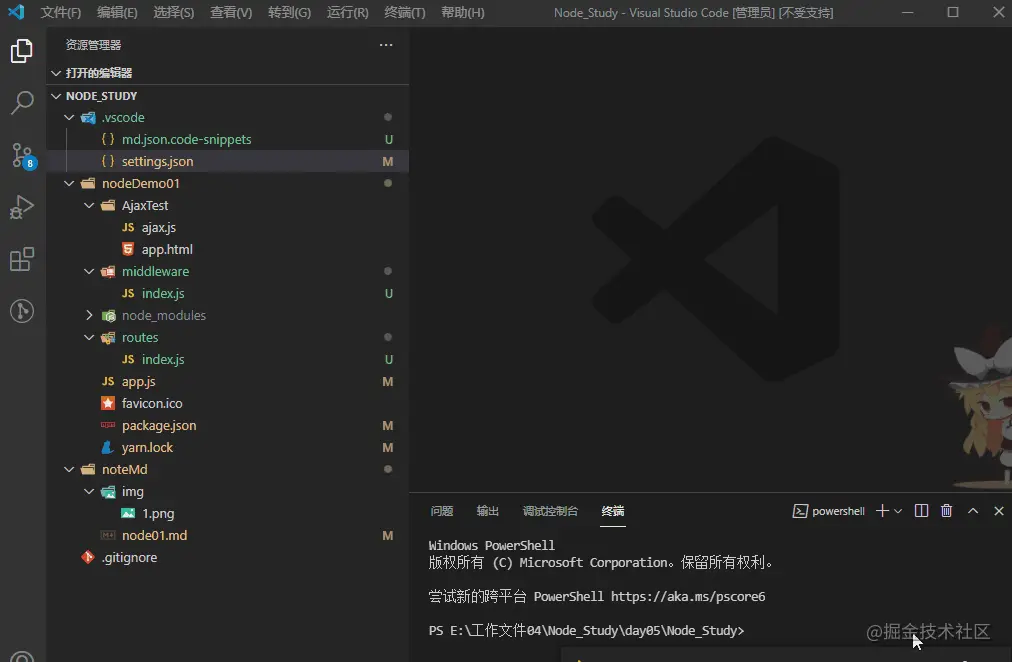This screenshot has width=1012, height=662.
Task: Kill terminal with the trash icon
Action: pyautogui.click(x=946, y=511)
